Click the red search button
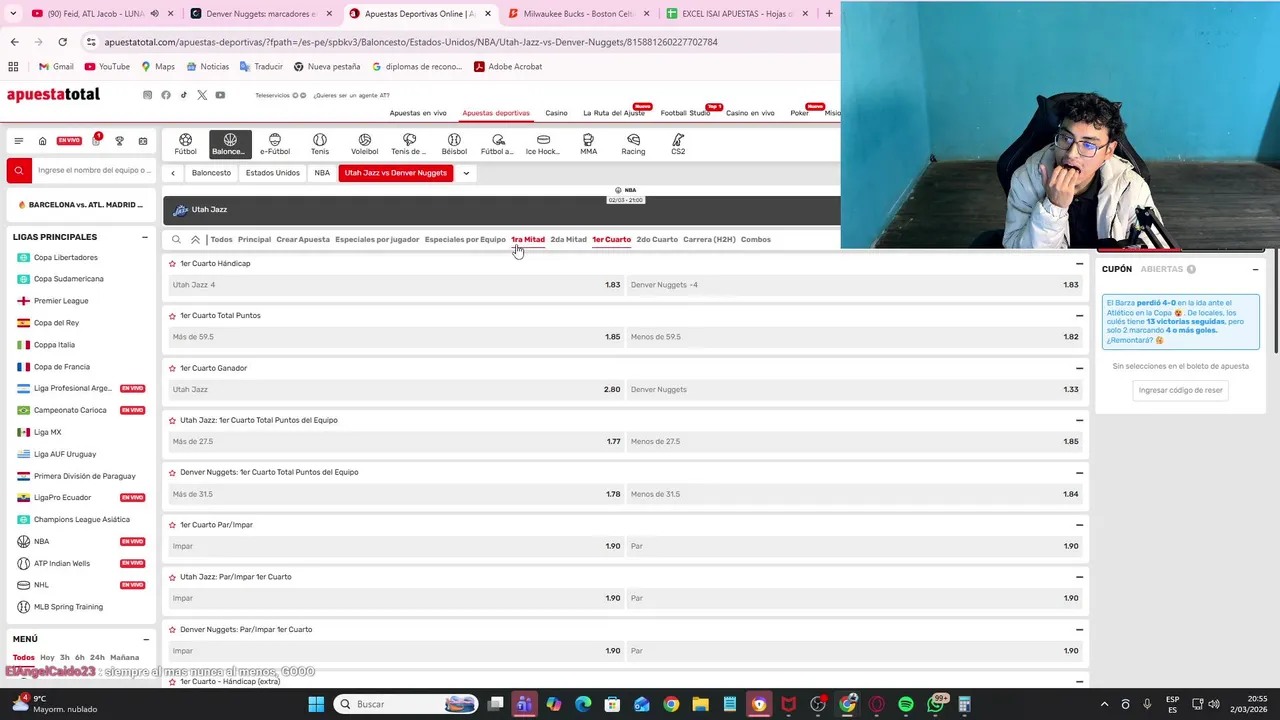 18,171
